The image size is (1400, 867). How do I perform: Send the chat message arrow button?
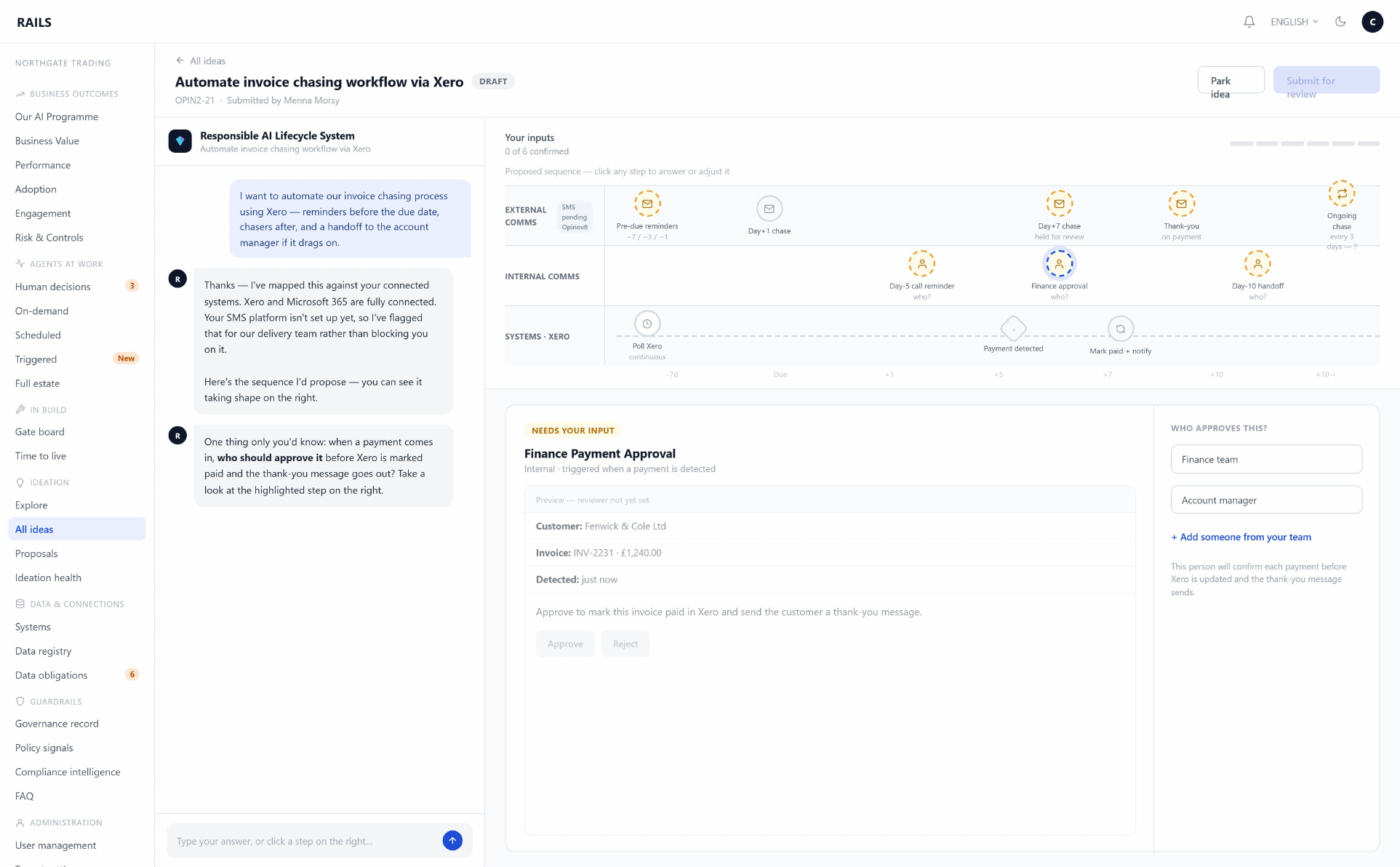coord(452,841)
